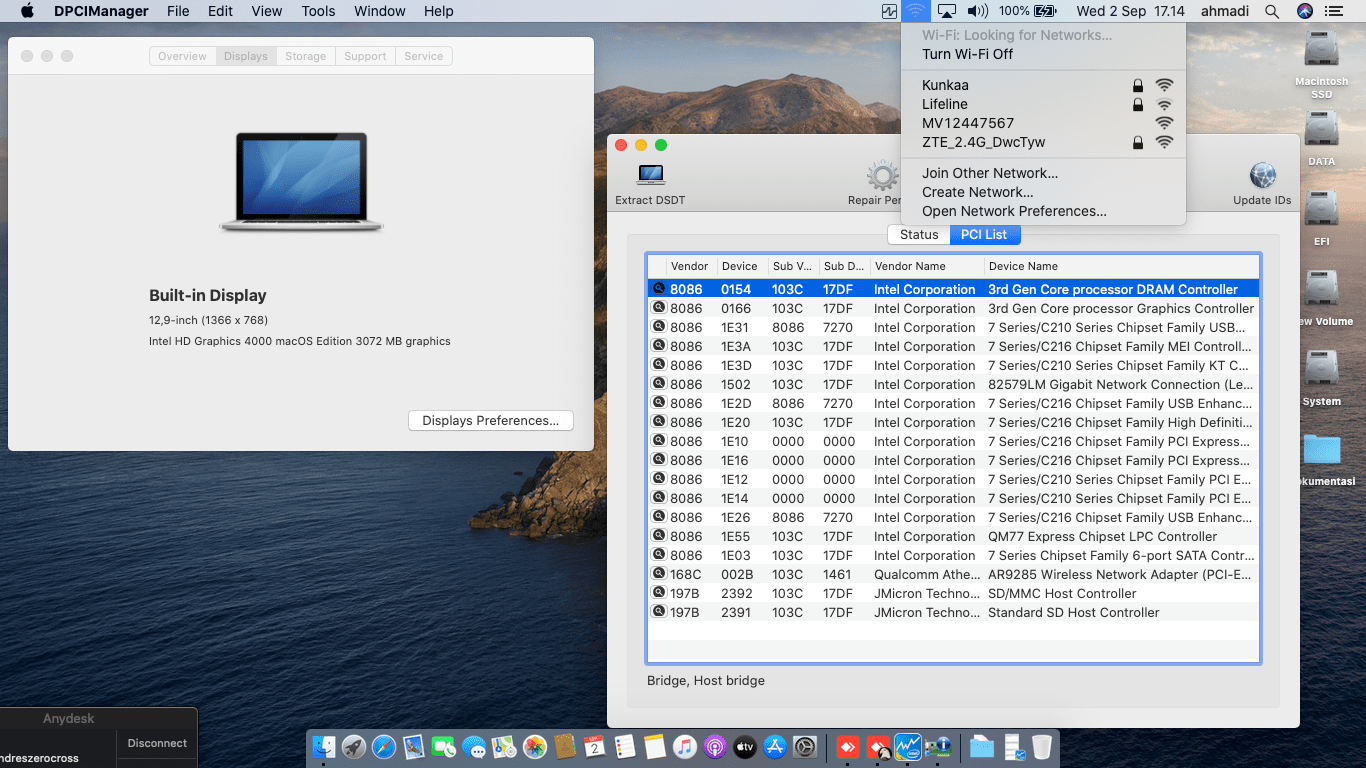Connect to the Lifeline network
The width and height of the screenshot is (1366, 768).
[1043, 104]
